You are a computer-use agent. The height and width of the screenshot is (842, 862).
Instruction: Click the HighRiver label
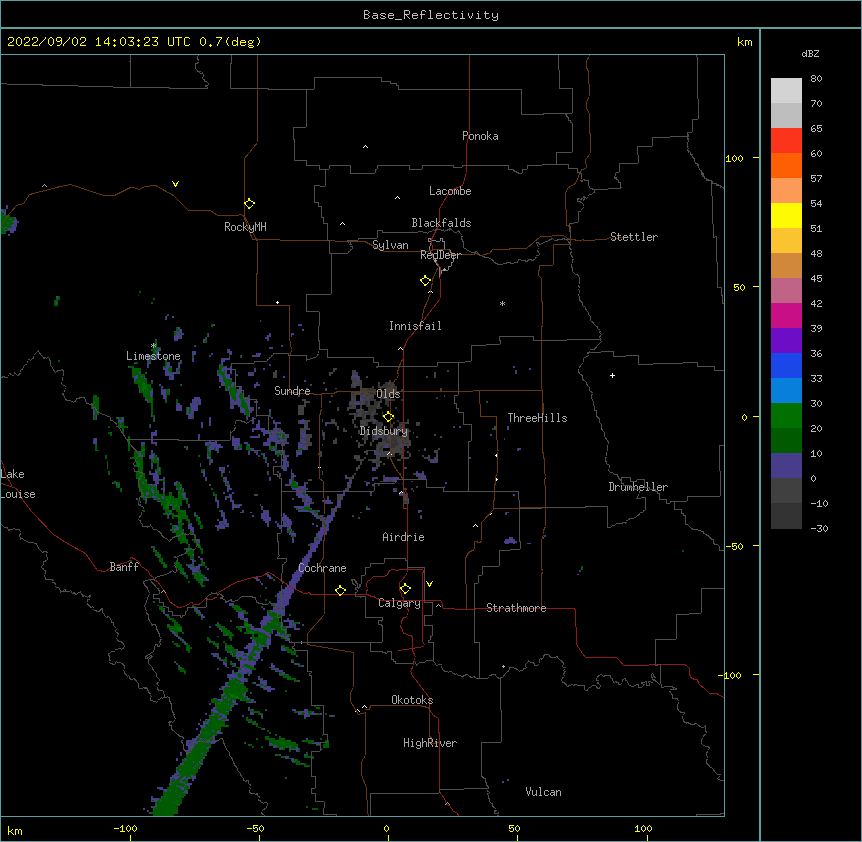(x=430, y=743)
